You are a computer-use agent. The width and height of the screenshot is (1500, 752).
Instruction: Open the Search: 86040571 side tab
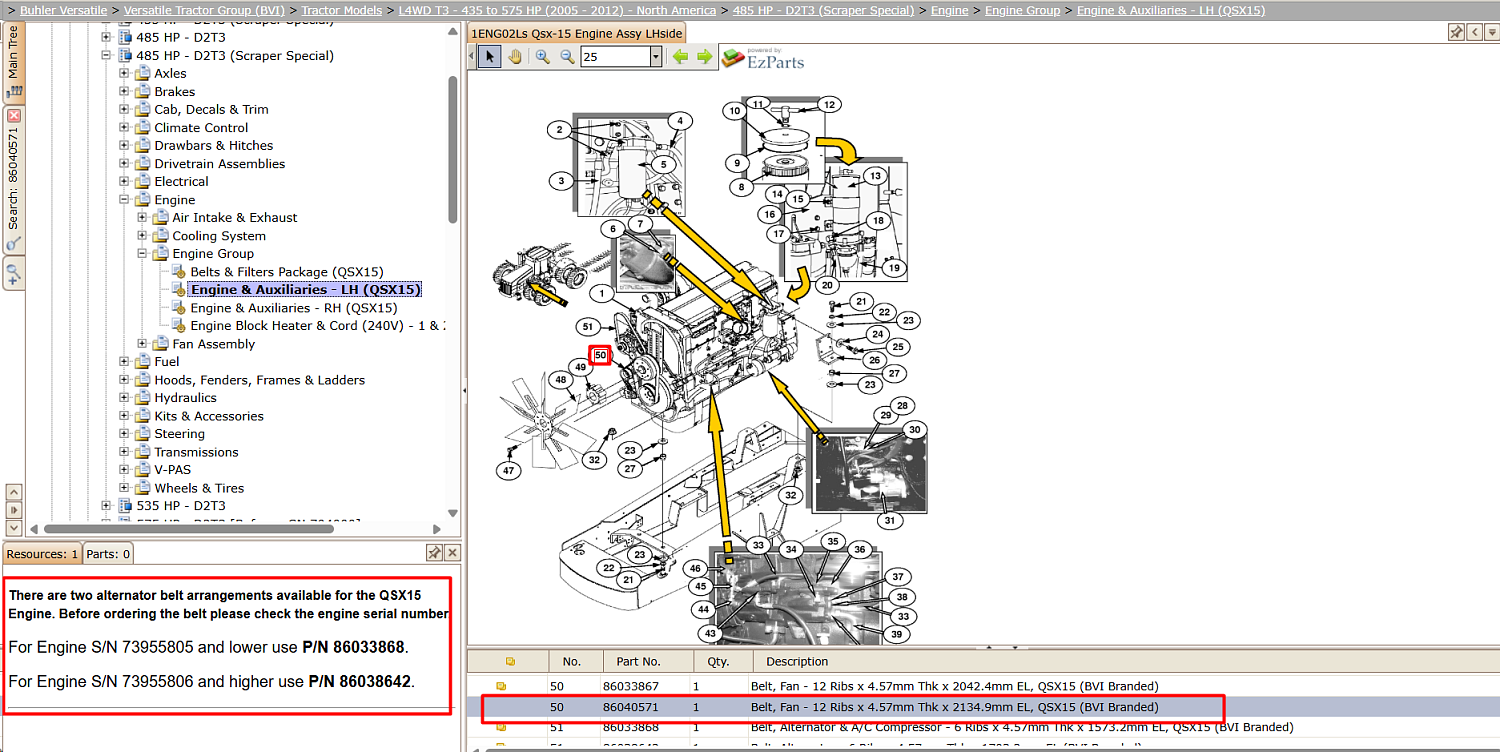click(x=14, y=179)
